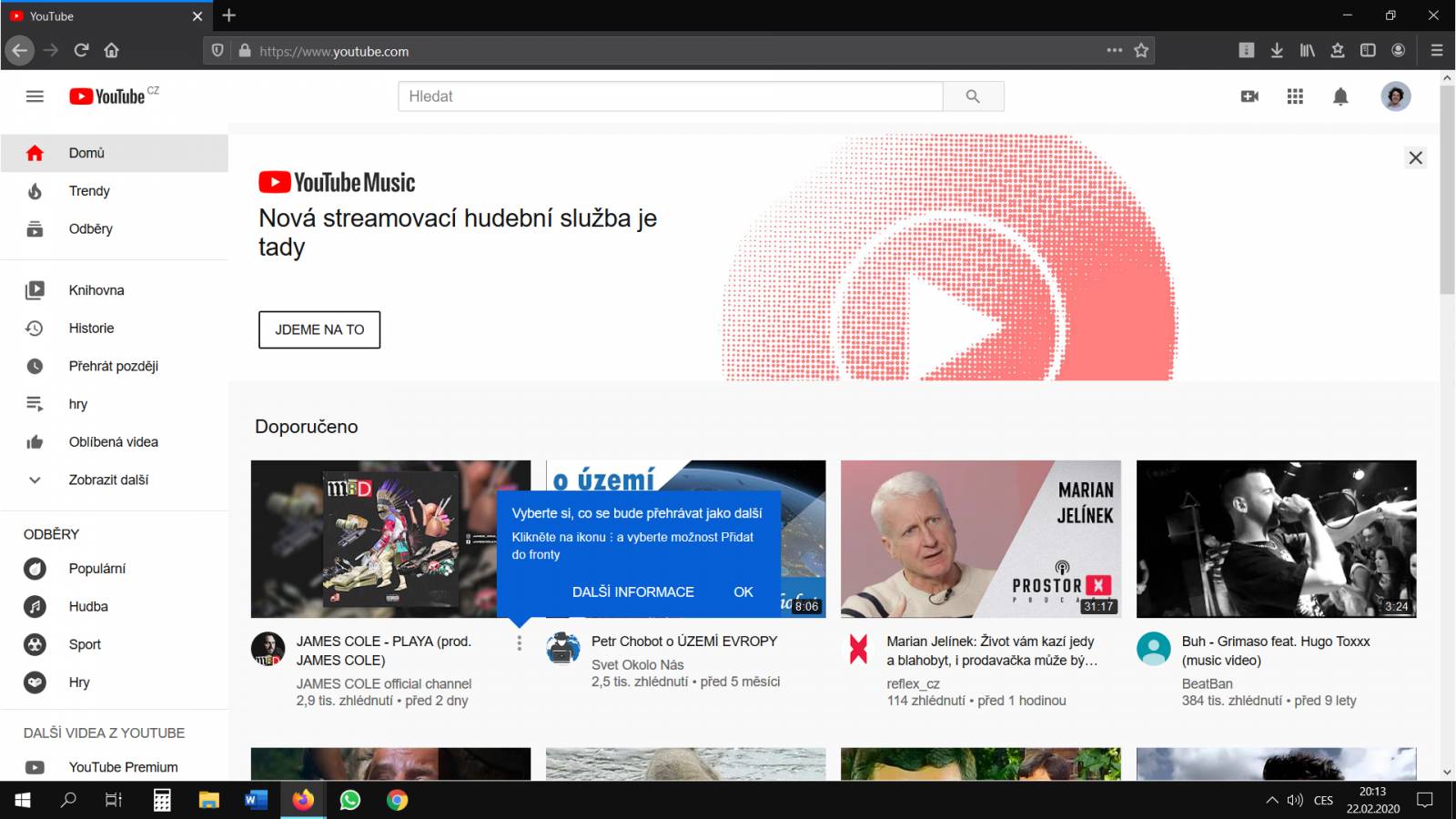Click the Svet Okolo Nás channel name
The image size is (1456, 819).
coord(637,664)
